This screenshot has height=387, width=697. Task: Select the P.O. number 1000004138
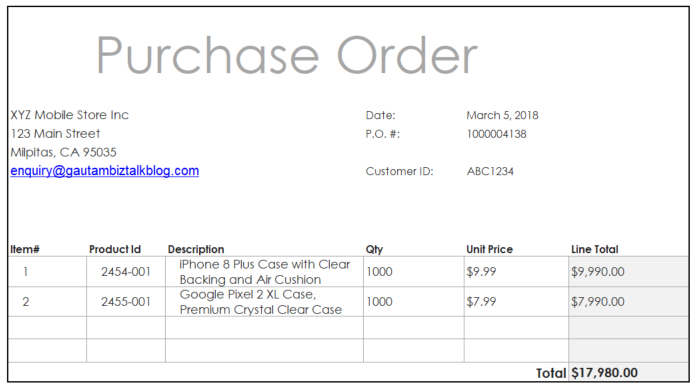tap(497, 134)
